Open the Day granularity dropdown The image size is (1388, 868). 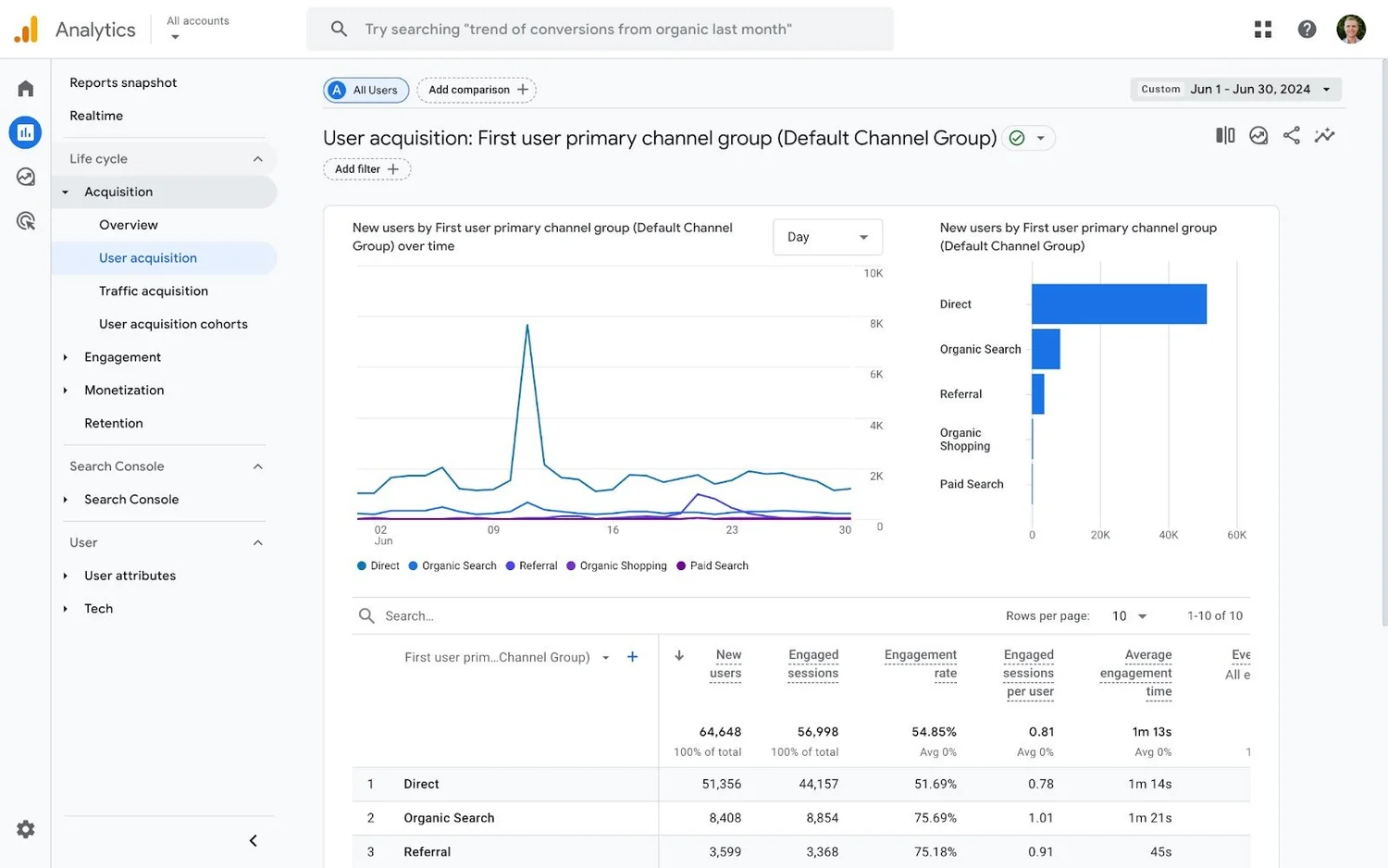826,237
